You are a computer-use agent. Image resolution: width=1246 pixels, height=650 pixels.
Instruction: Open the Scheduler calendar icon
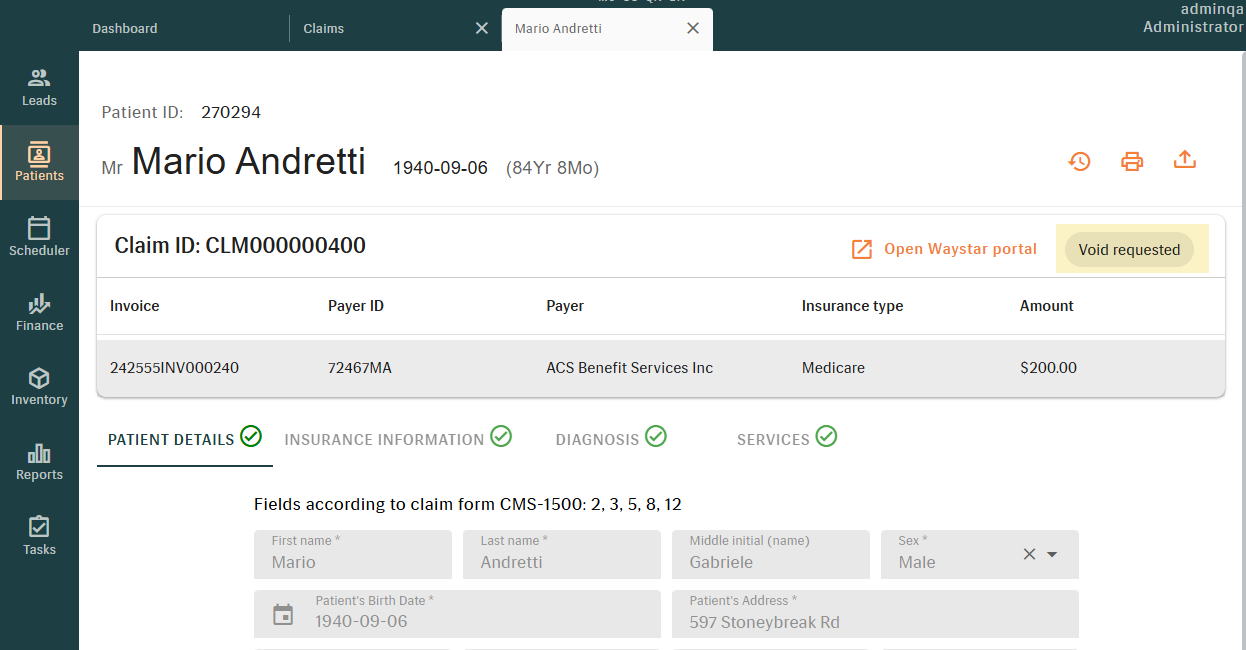tap(39, 228)
